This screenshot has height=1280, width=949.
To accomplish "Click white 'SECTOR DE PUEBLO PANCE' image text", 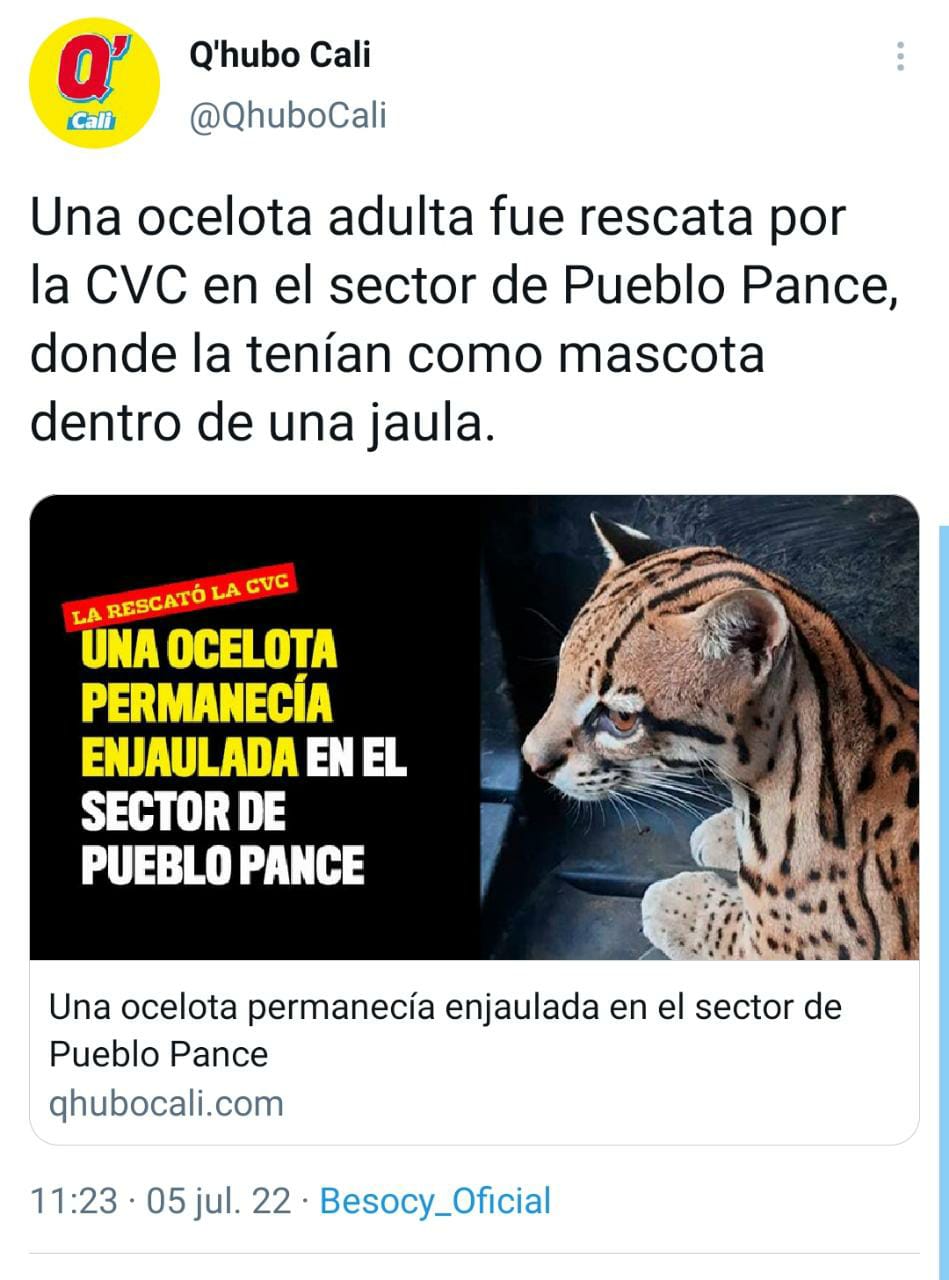I will coord(222,837).
